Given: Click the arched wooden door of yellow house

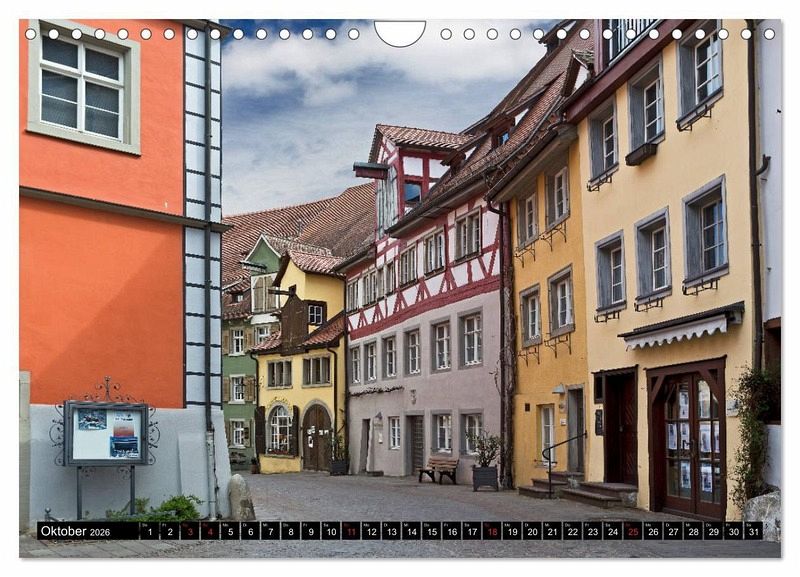Looking at the screenshot, I should [x=316, y=437].
